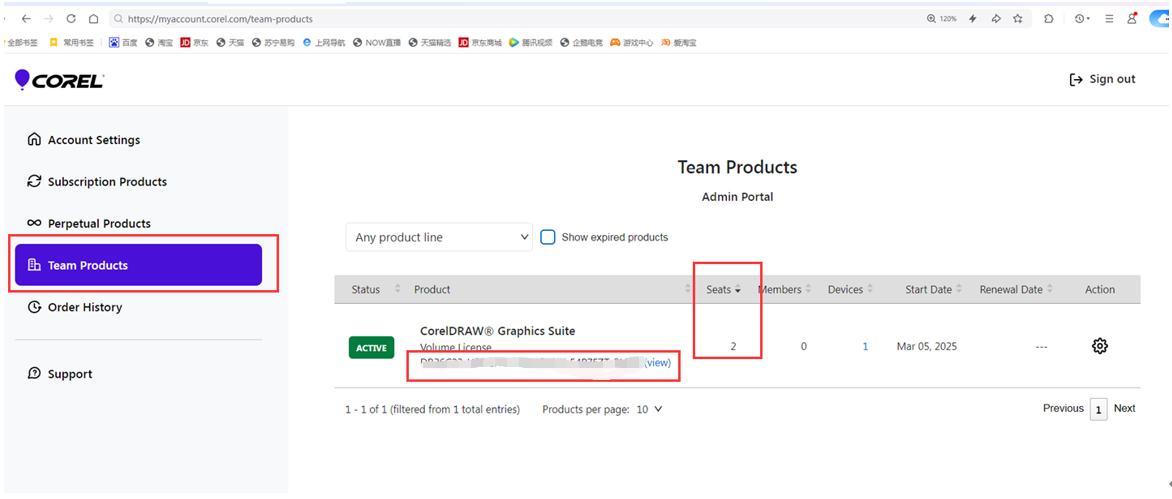1172x499 pixels.
Task: Enable the Show expired products checkbox
Action: (548, 237)
